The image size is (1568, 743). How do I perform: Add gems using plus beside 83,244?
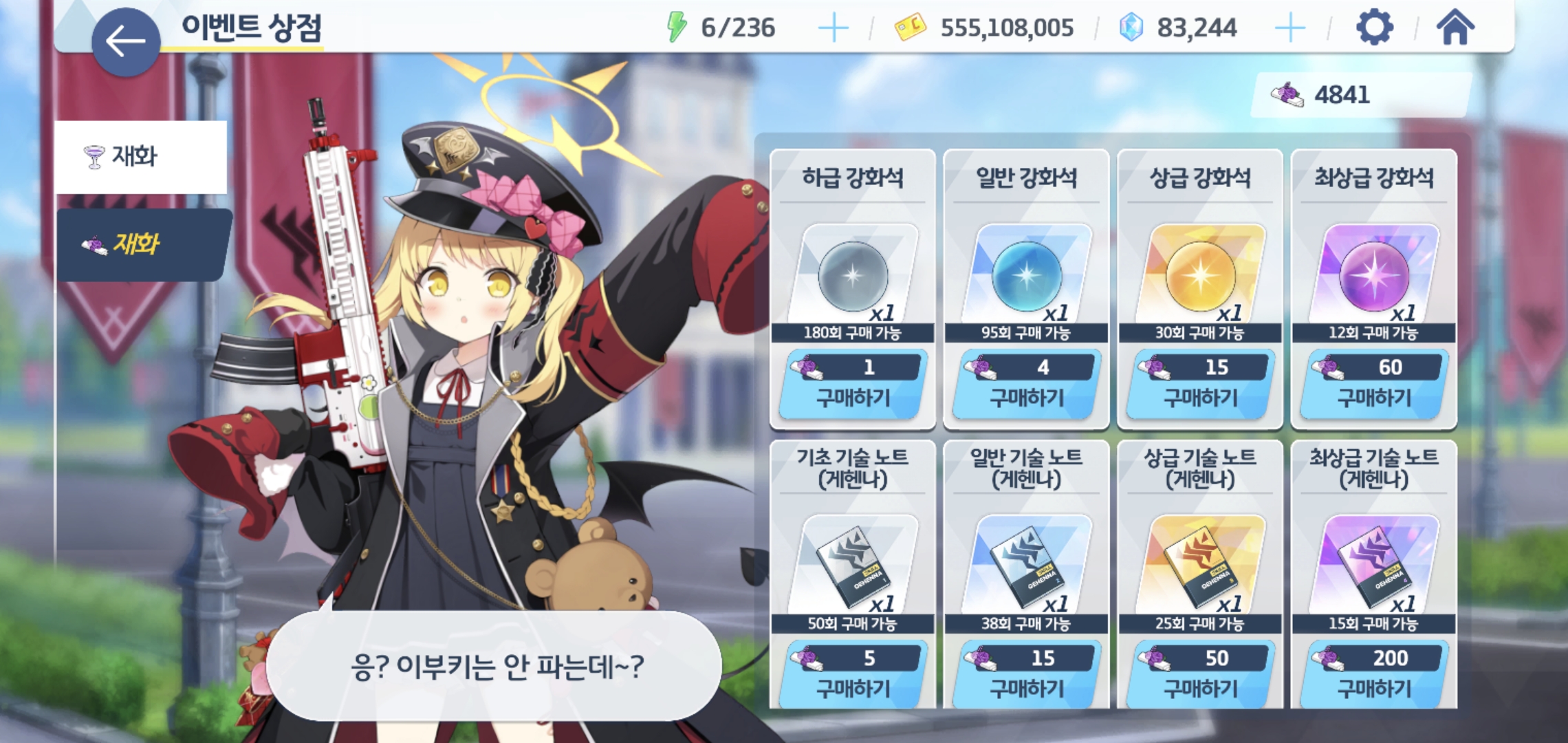(x=1289, y=28)
